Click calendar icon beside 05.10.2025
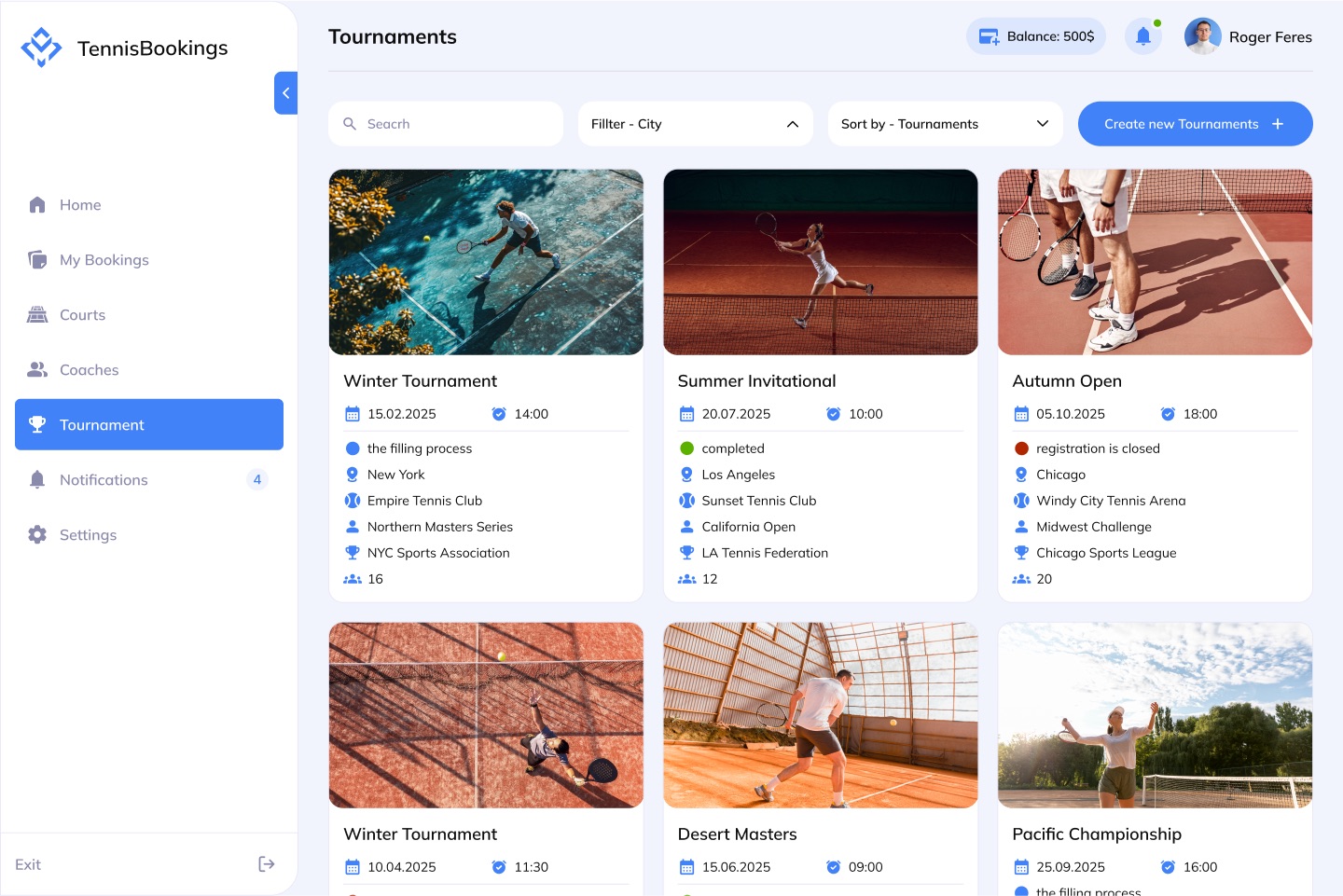1343x896 pixels. pyautogui.click(x=1021, y=414)
